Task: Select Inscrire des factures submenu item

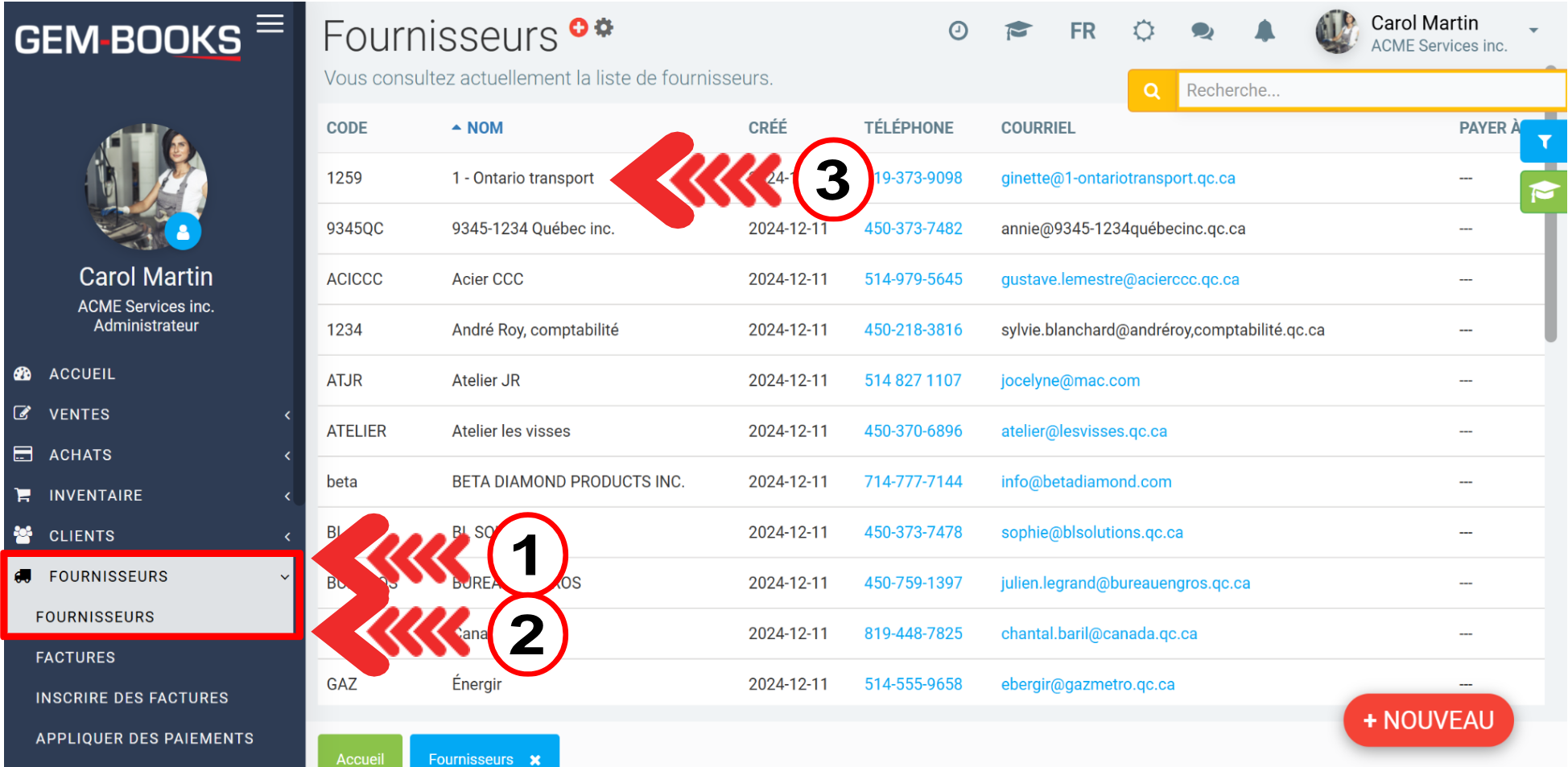Action: (x=132, y=698)
